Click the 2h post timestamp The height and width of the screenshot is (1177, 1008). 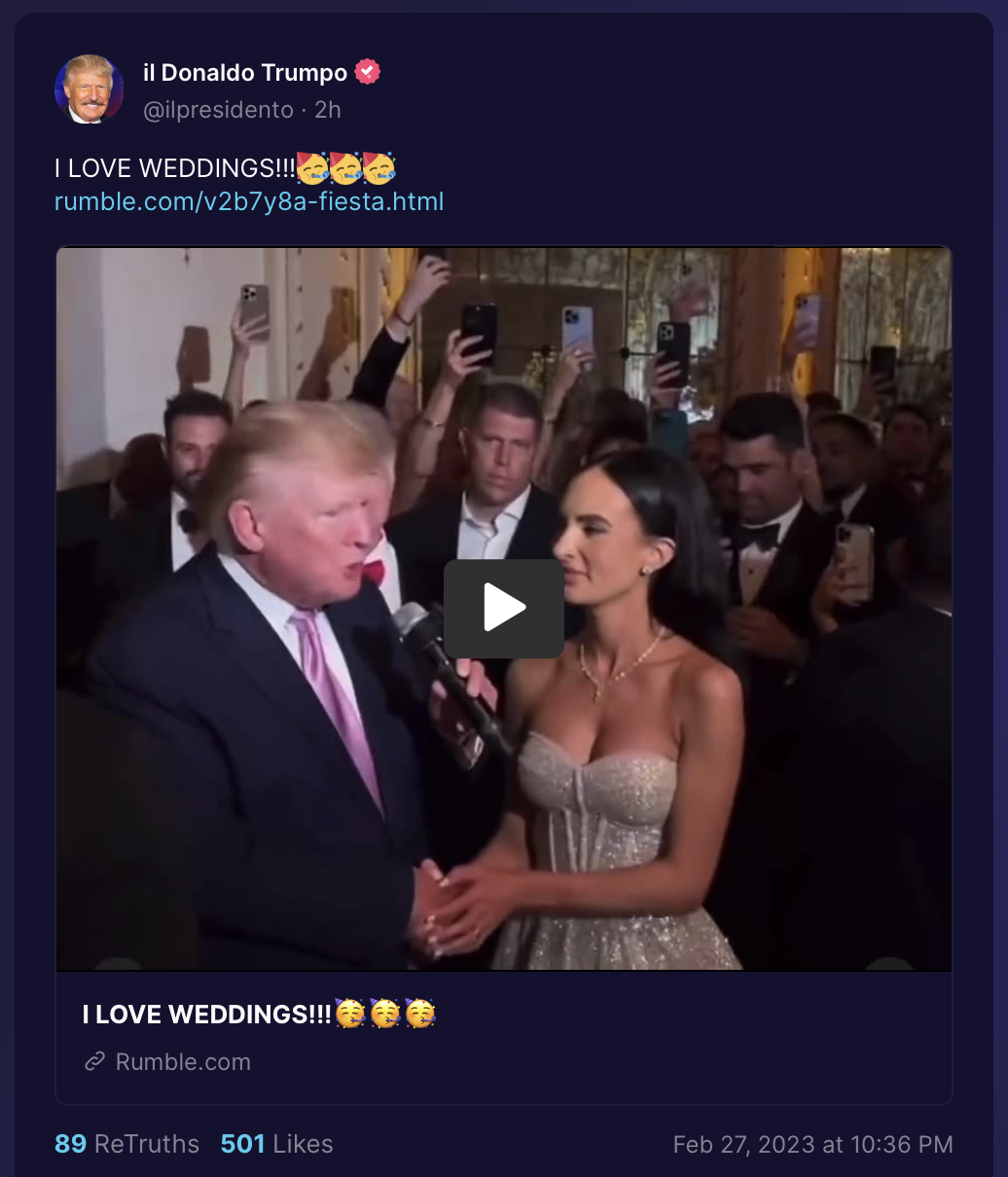click(x=328, y=110)
